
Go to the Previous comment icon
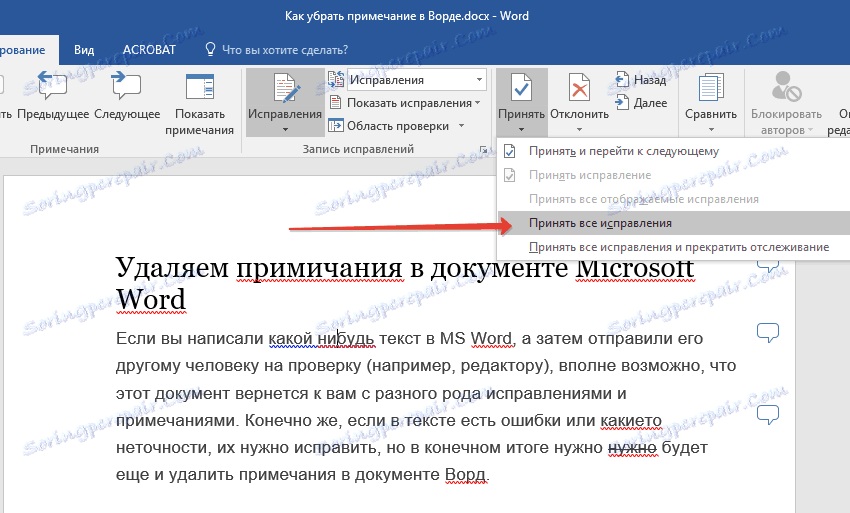pos(53,87)
